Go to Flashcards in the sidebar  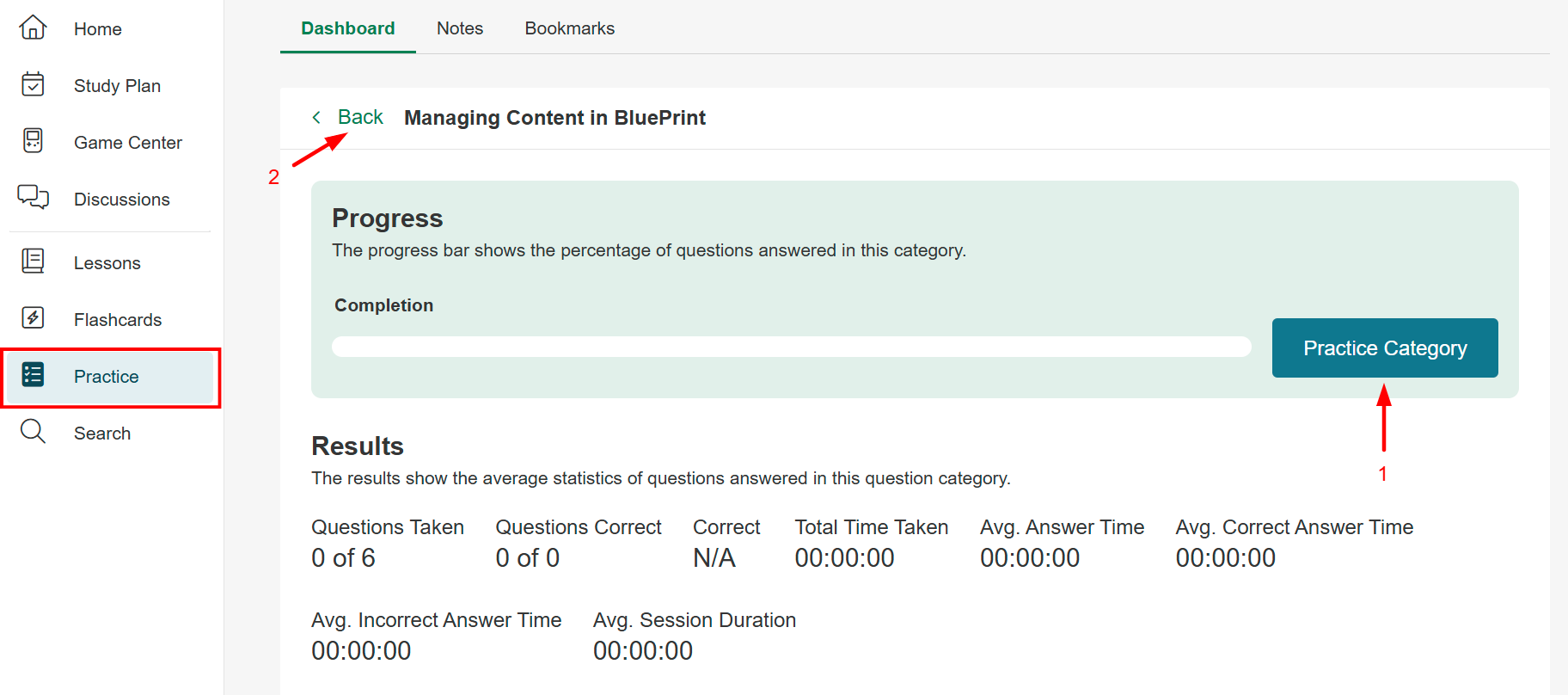click(x=117, y=320)
